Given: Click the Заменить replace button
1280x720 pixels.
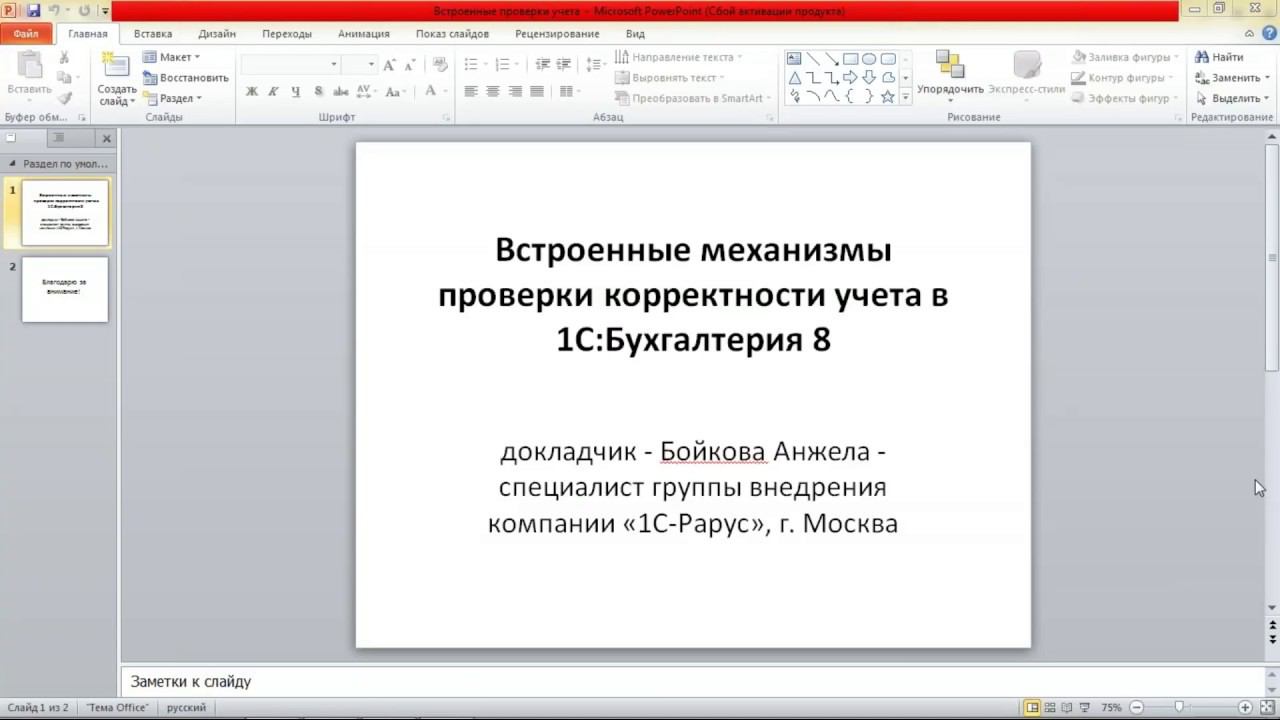Looking at the screenshot, I should pyautogui.click(x=1233, y=78).
